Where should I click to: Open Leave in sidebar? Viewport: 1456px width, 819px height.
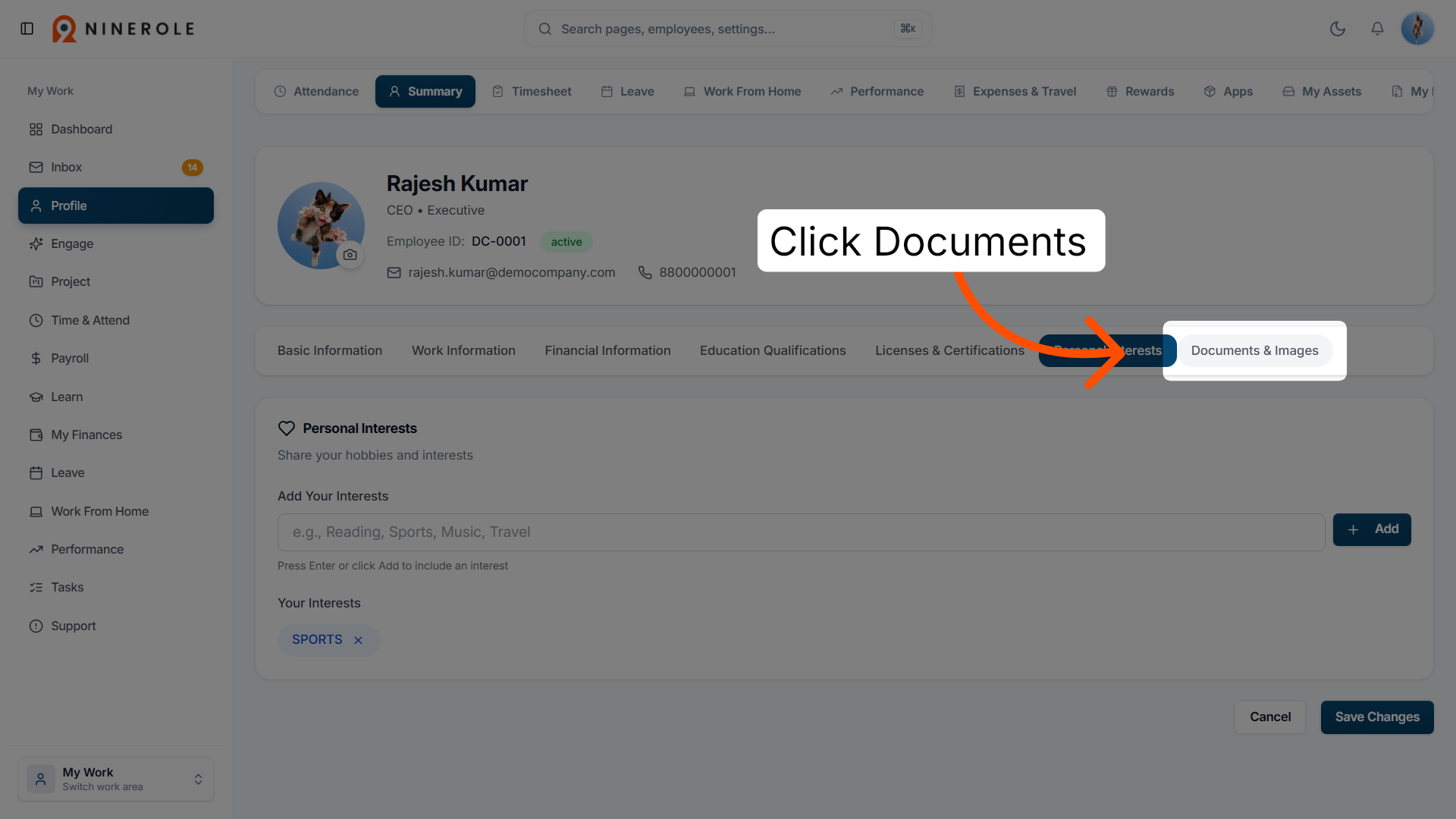click(x=116, y=472)
